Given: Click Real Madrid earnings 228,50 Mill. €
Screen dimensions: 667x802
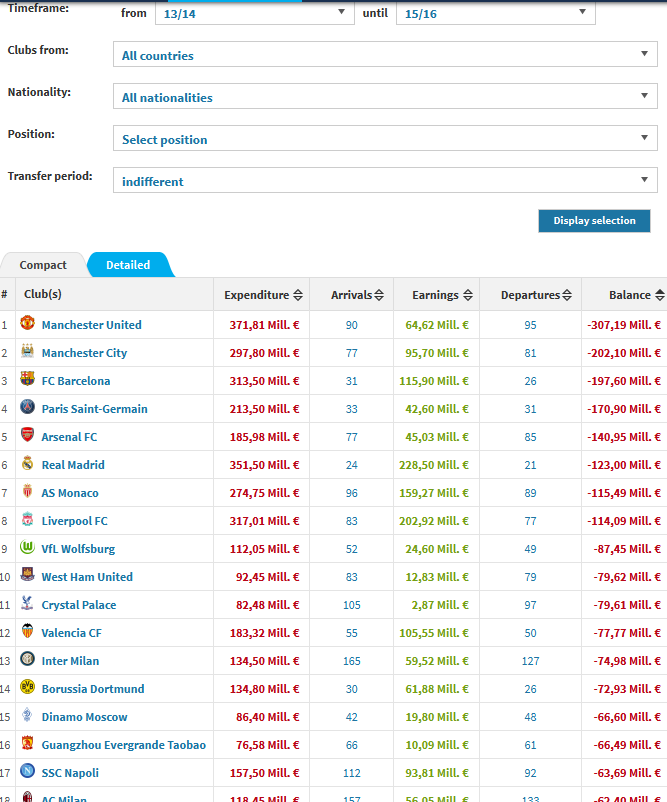Looking at the screenshot, I should pyautogui.click(x=434, y=465).
